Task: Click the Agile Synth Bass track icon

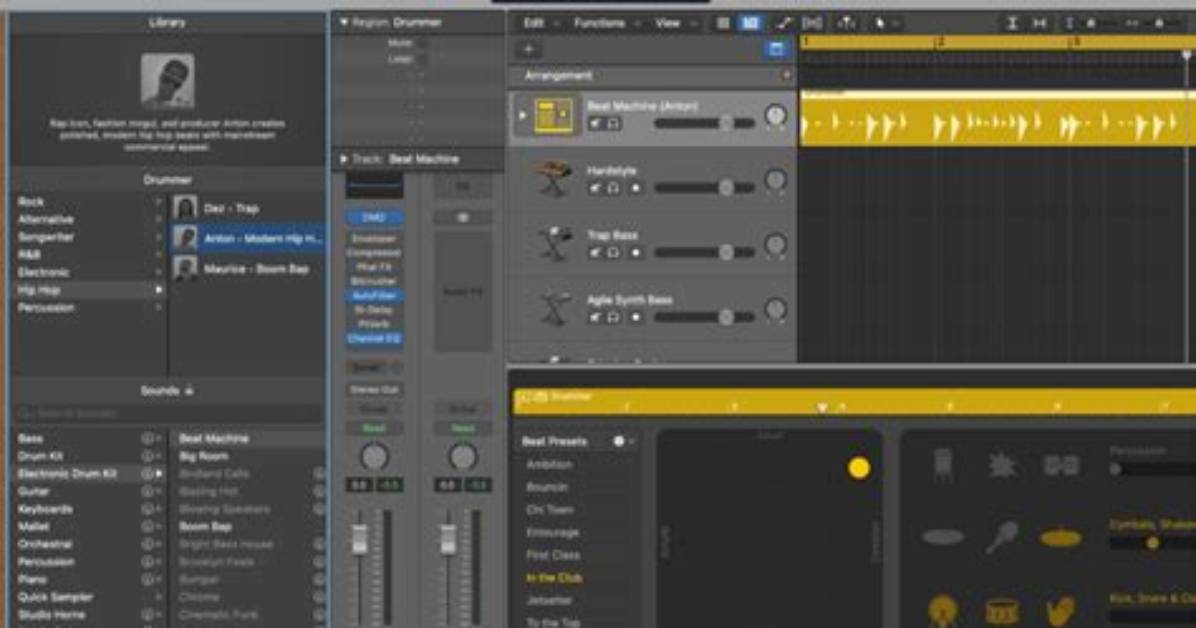Action: (555, 308)
